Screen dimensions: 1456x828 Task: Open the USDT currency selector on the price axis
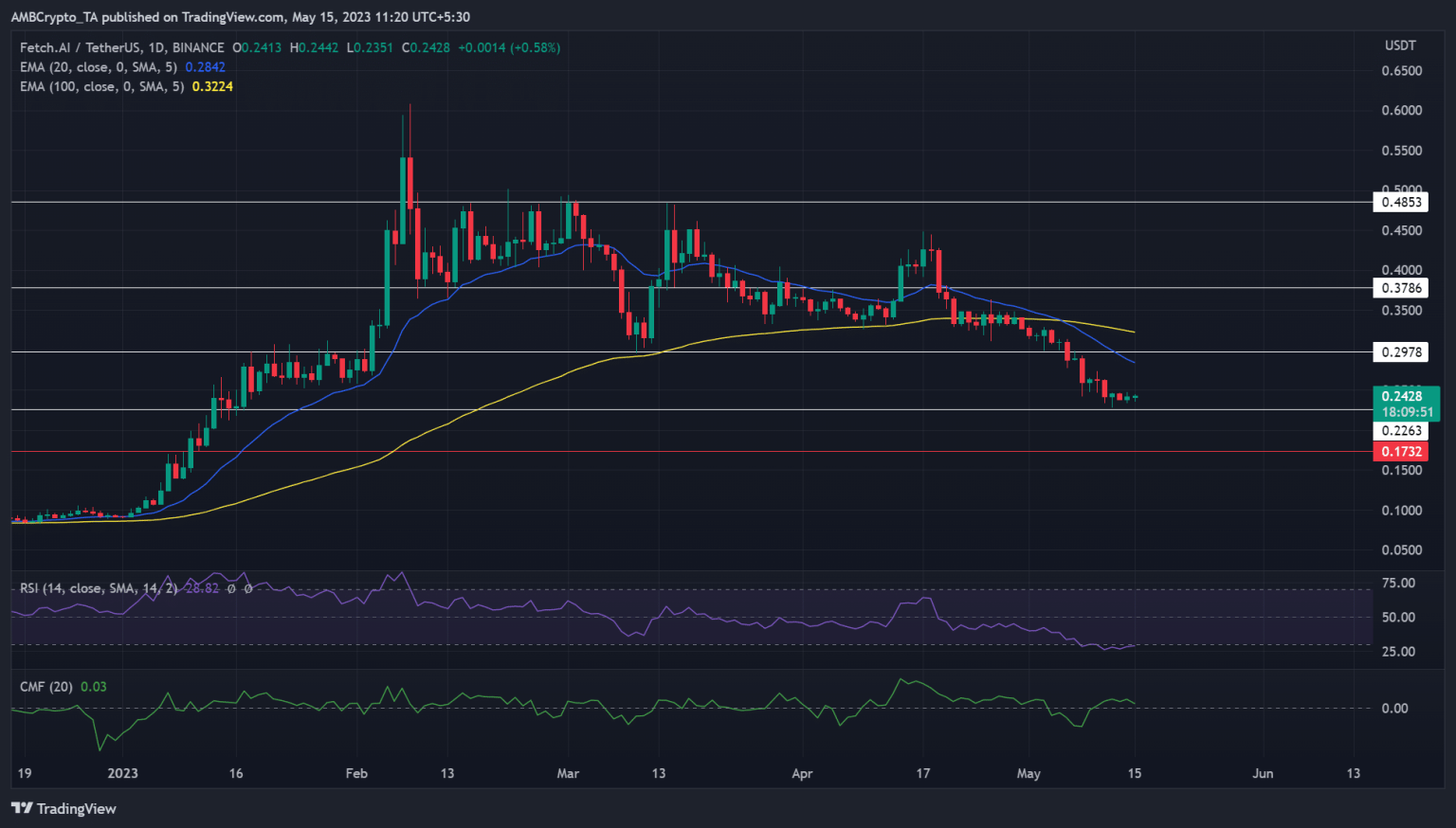pos(1400,45)
